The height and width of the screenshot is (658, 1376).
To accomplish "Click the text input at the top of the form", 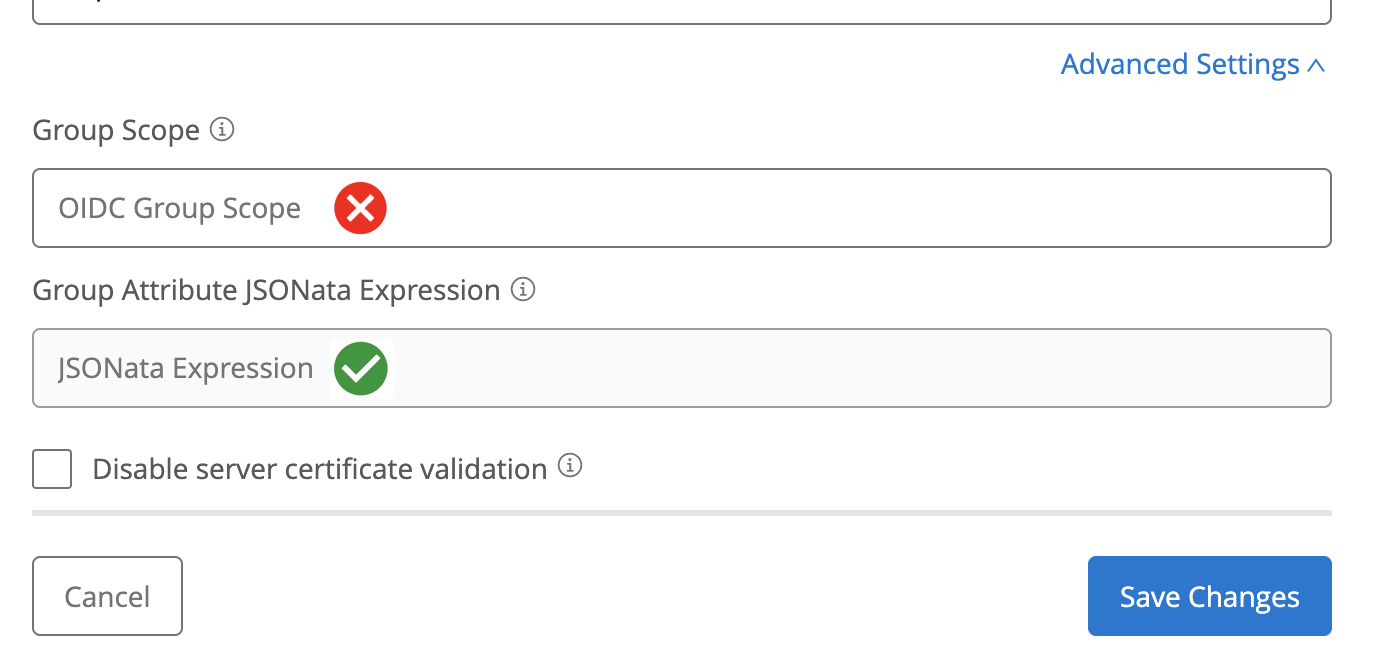I will coord(680,8).
